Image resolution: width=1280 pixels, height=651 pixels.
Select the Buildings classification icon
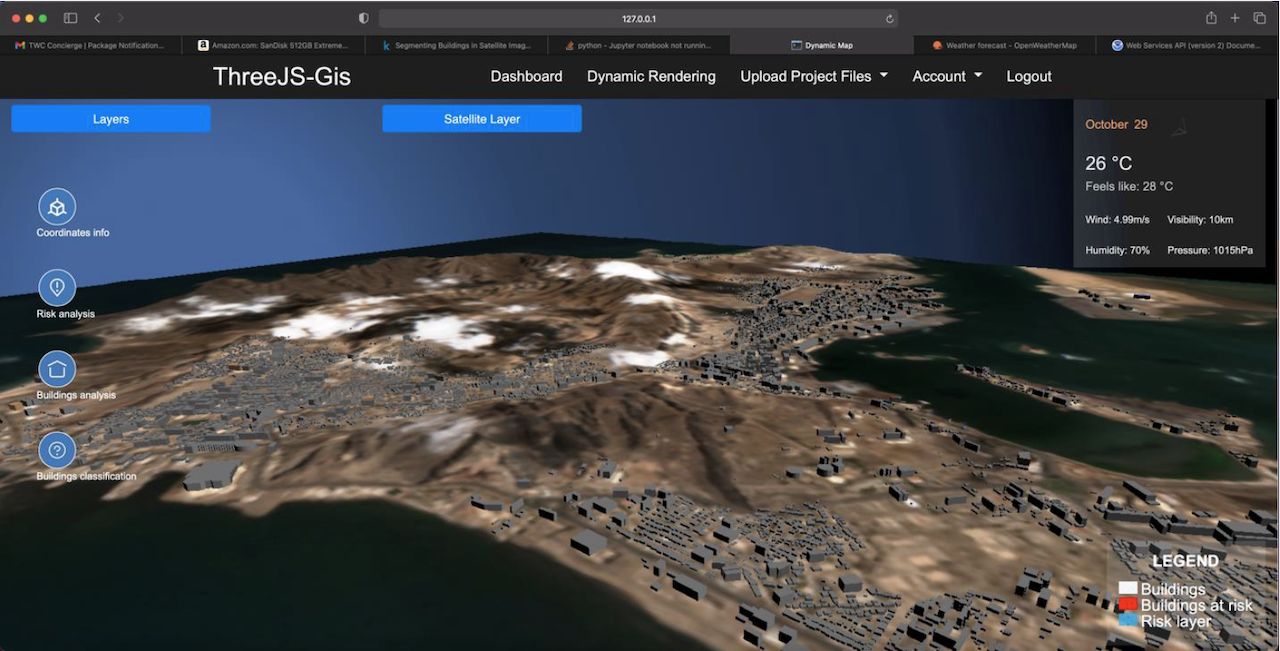pyautogui.click(x=57, y=450)
